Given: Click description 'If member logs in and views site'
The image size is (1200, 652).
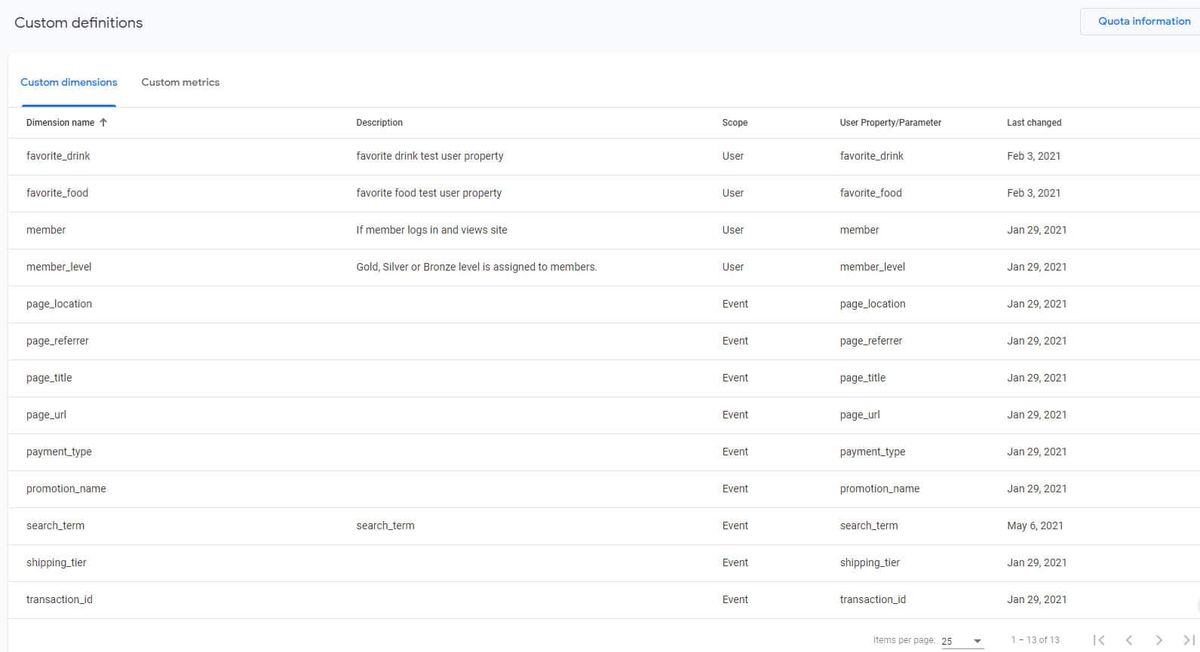Looking at the screenshot, I should 432,230.
